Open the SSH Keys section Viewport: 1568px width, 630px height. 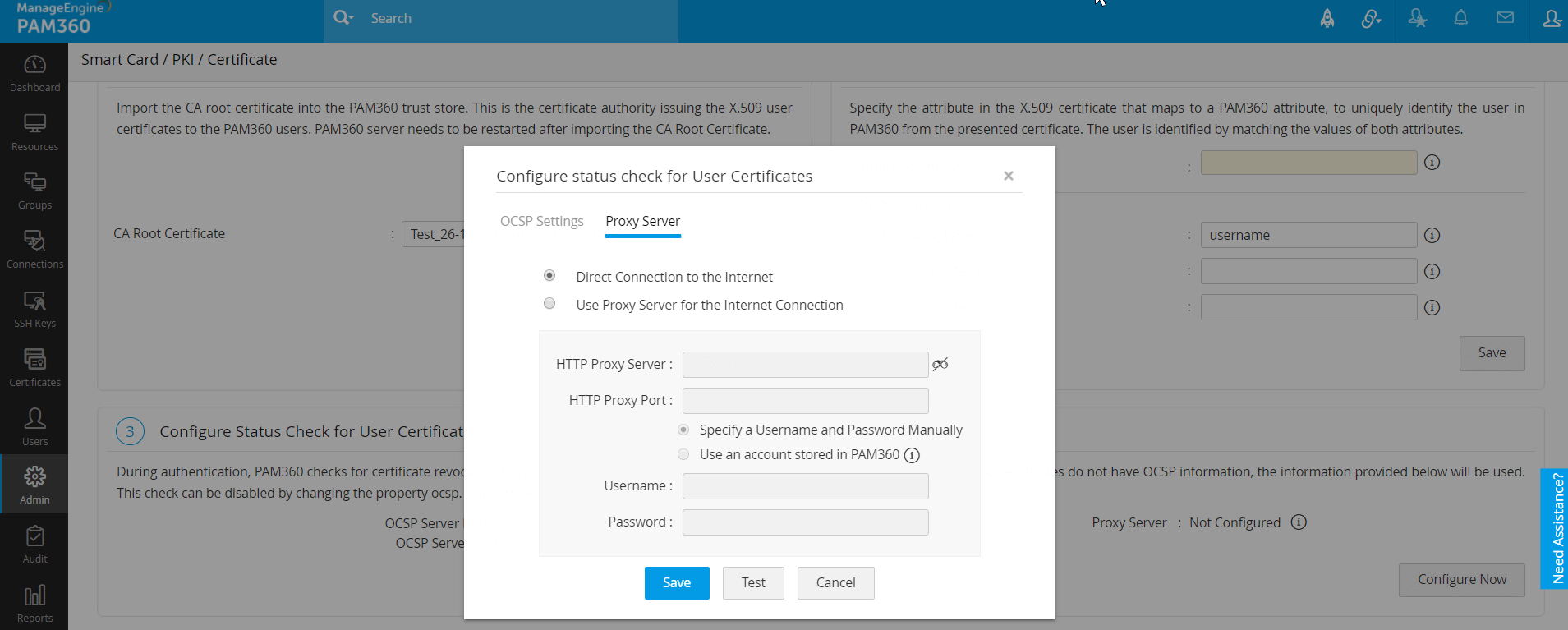pyautogui.click(x=34, y=301)
